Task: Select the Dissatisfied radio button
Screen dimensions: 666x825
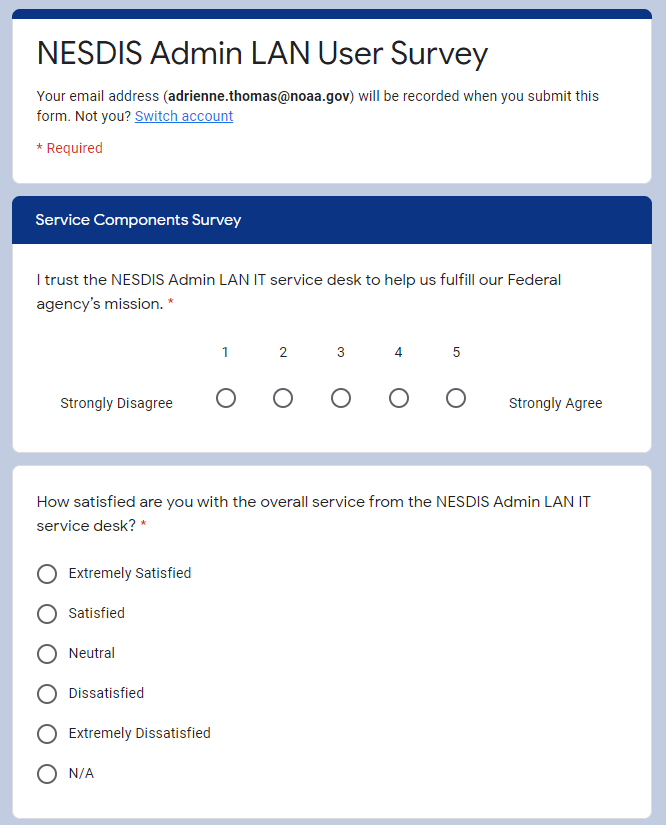Action: [47, 694]
